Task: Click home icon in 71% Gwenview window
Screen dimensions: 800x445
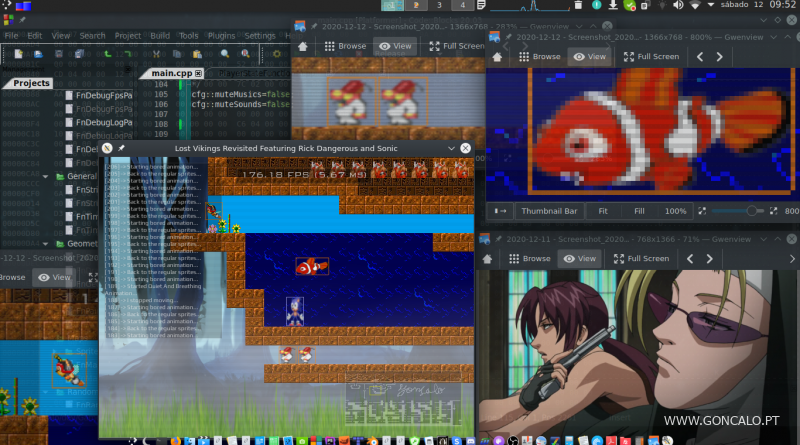Action: click(487, 259)
